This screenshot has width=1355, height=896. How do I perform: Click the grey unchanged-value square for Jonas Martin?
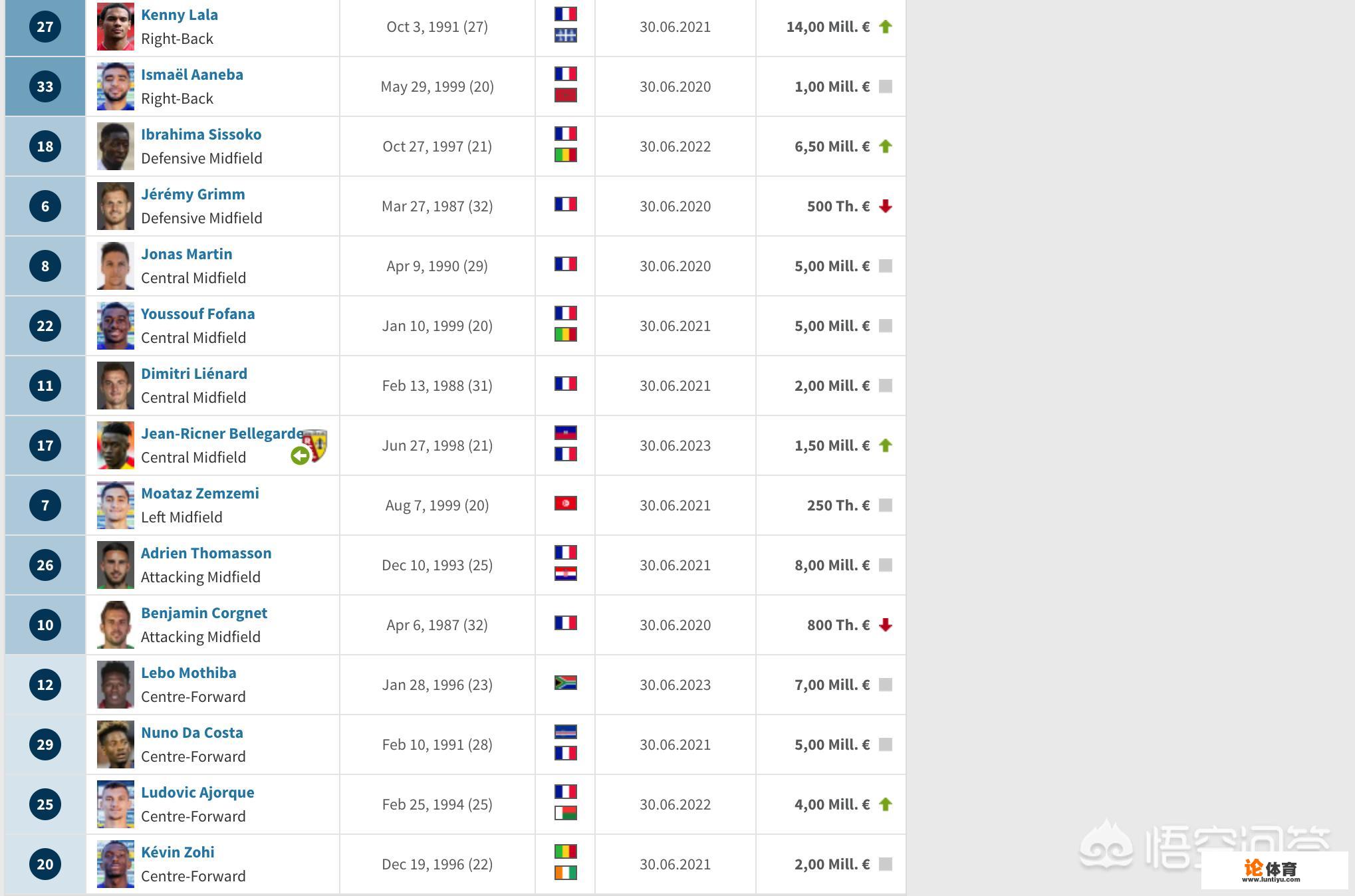point(885,266)
